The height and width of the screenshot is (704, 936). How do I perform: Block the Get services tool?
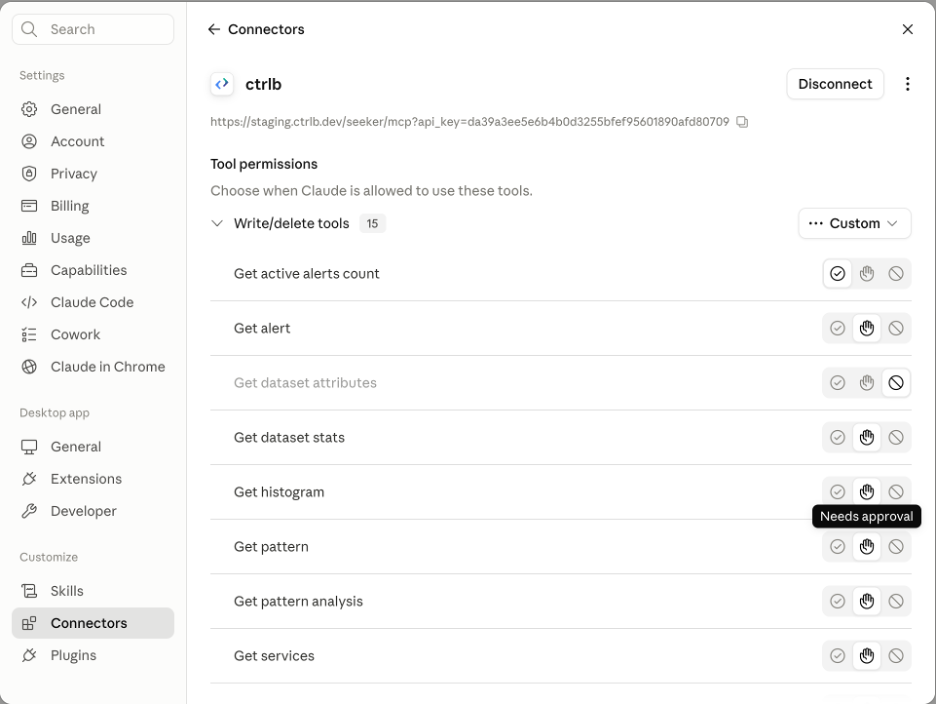896,656
